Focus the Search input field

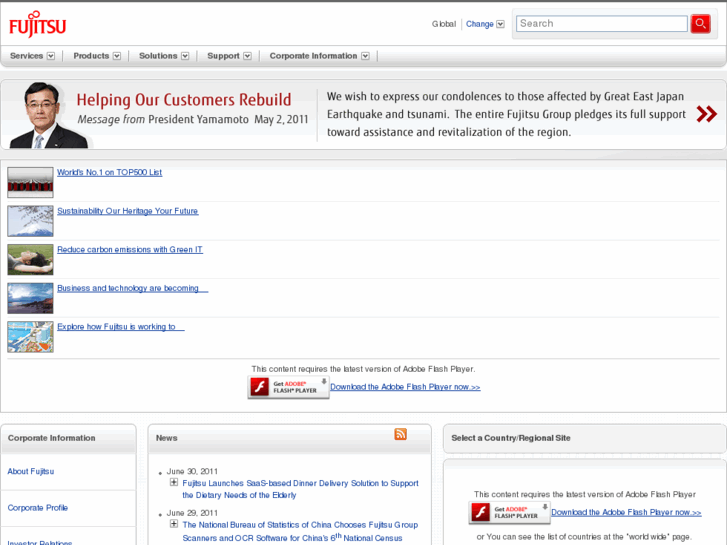(601, 24)
